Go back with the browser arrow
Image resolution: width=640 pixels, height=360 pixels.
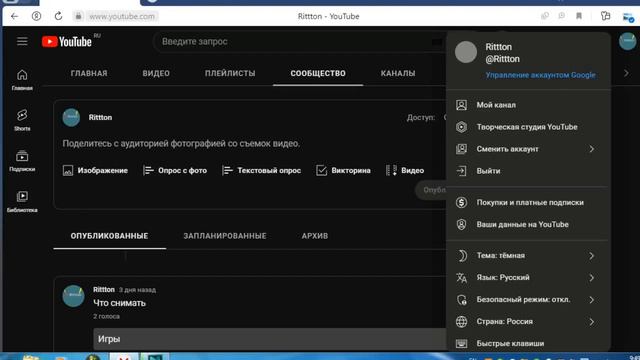tap(15, 16)
